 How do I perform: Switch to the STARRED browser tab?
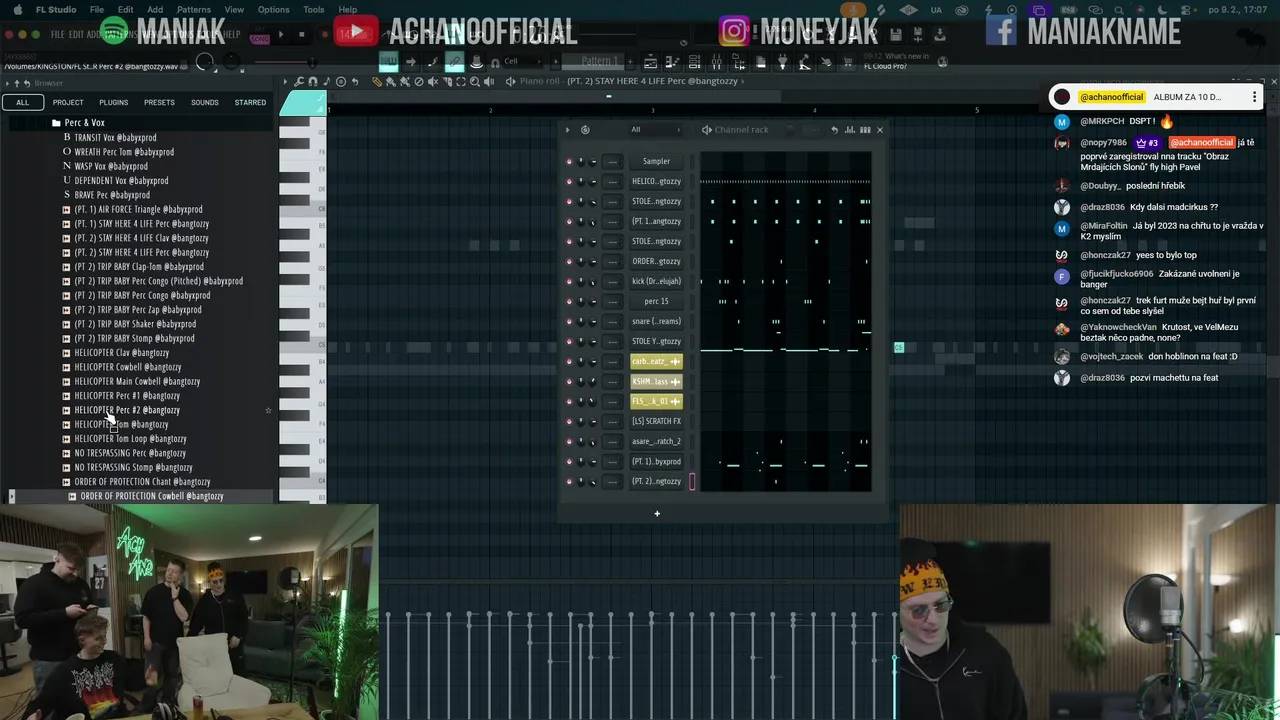[250, 102]
